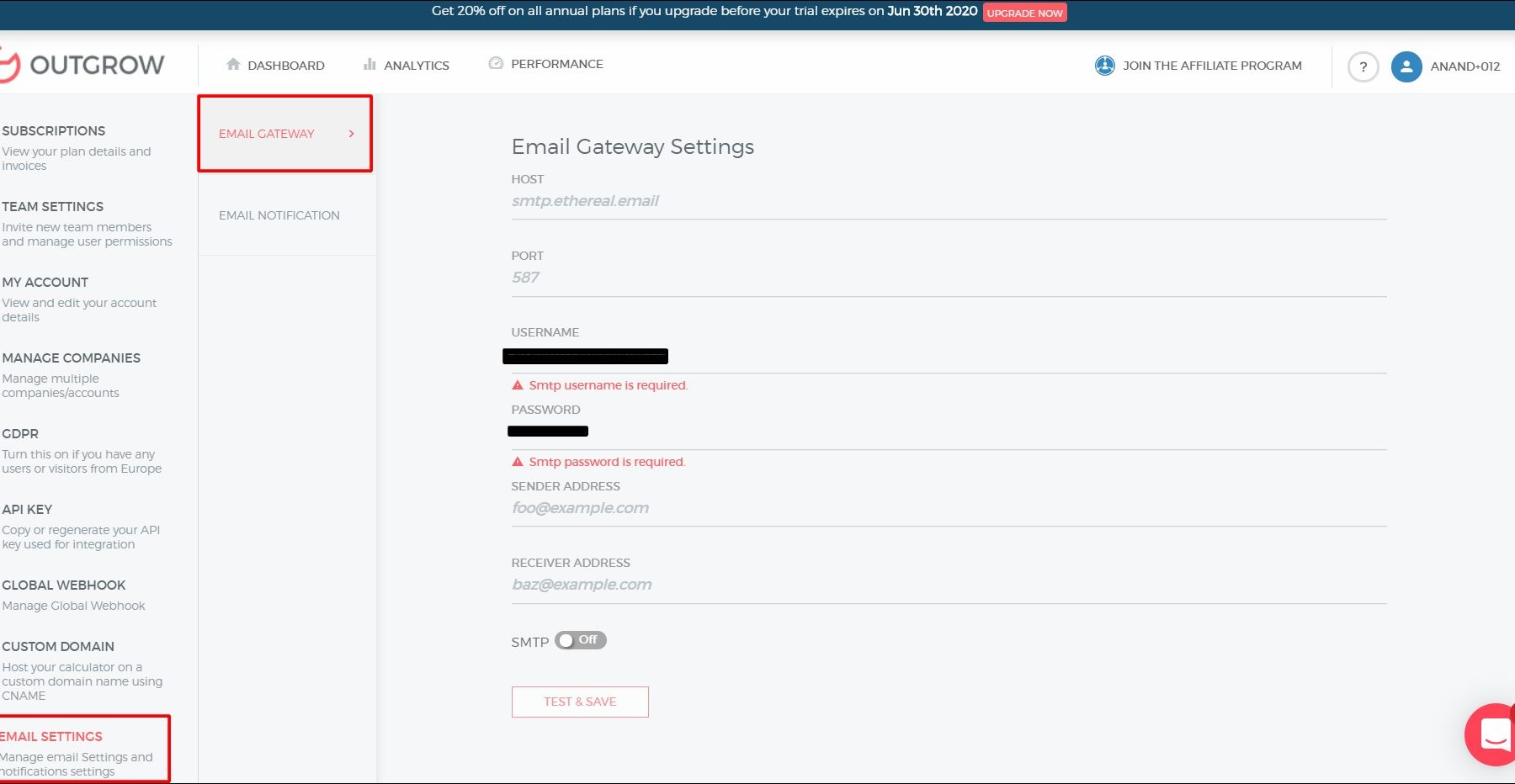Click the Performance gauge icon
This screenshot has width=1515, height=784.
click(496, 64)
